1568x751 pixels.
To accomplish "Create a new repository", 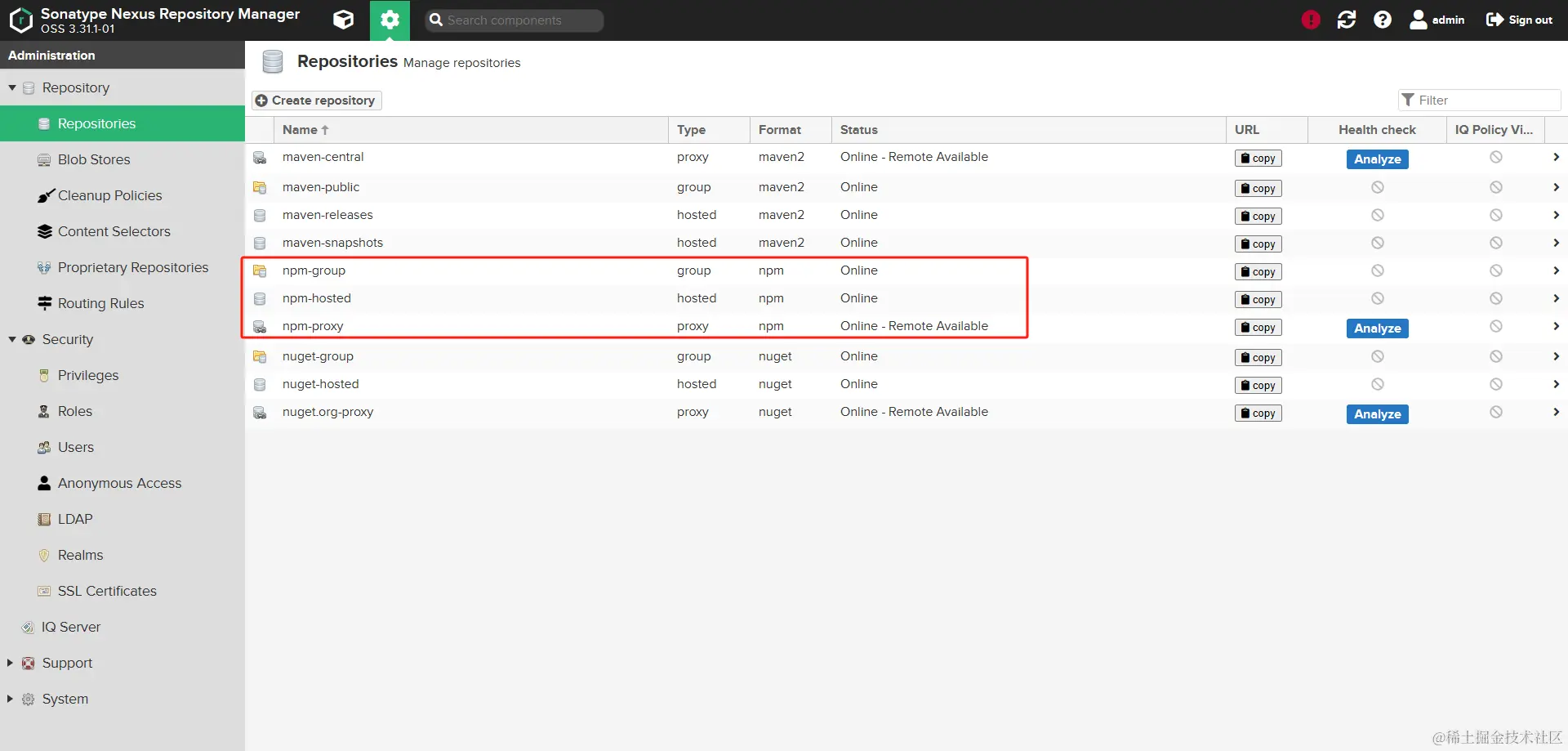I will 316,100.
